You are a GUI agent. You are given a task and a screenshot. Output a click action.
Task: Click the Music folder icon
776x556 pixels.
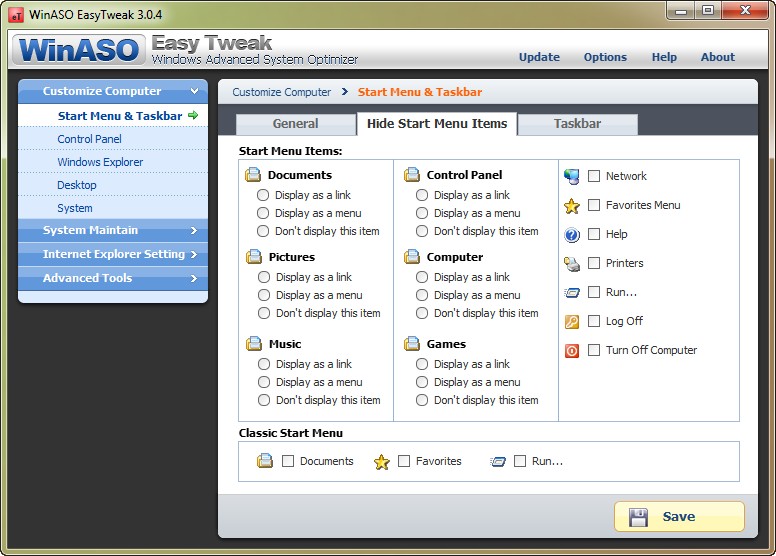point(254,344)
